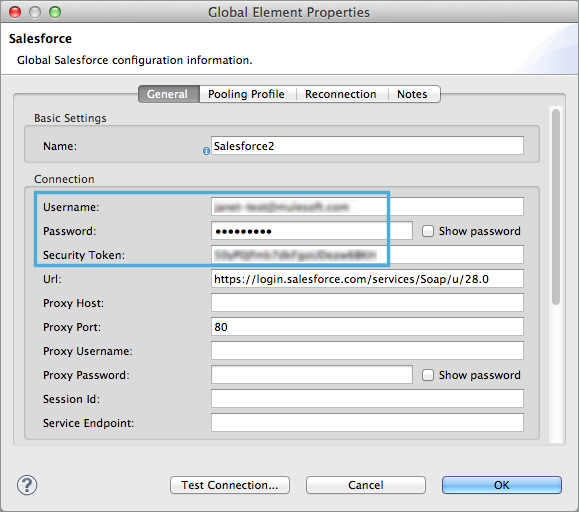Click the green zoom window button

[x=55, y=12]
